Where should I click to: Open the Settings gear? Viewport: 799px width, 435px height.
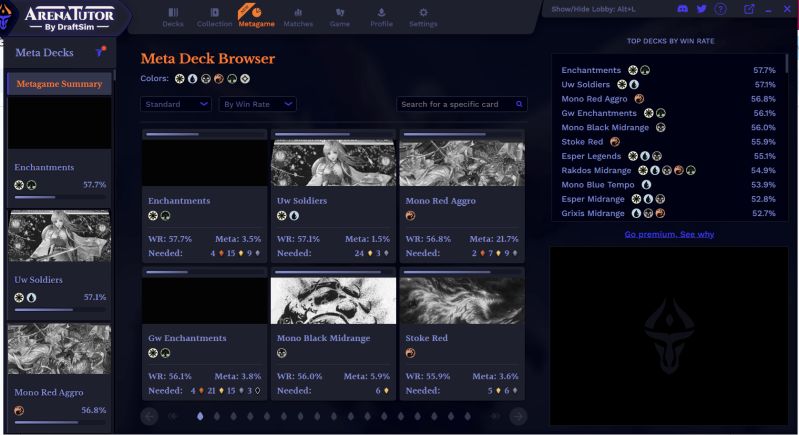pyautogui.click(x=423, y=17)
